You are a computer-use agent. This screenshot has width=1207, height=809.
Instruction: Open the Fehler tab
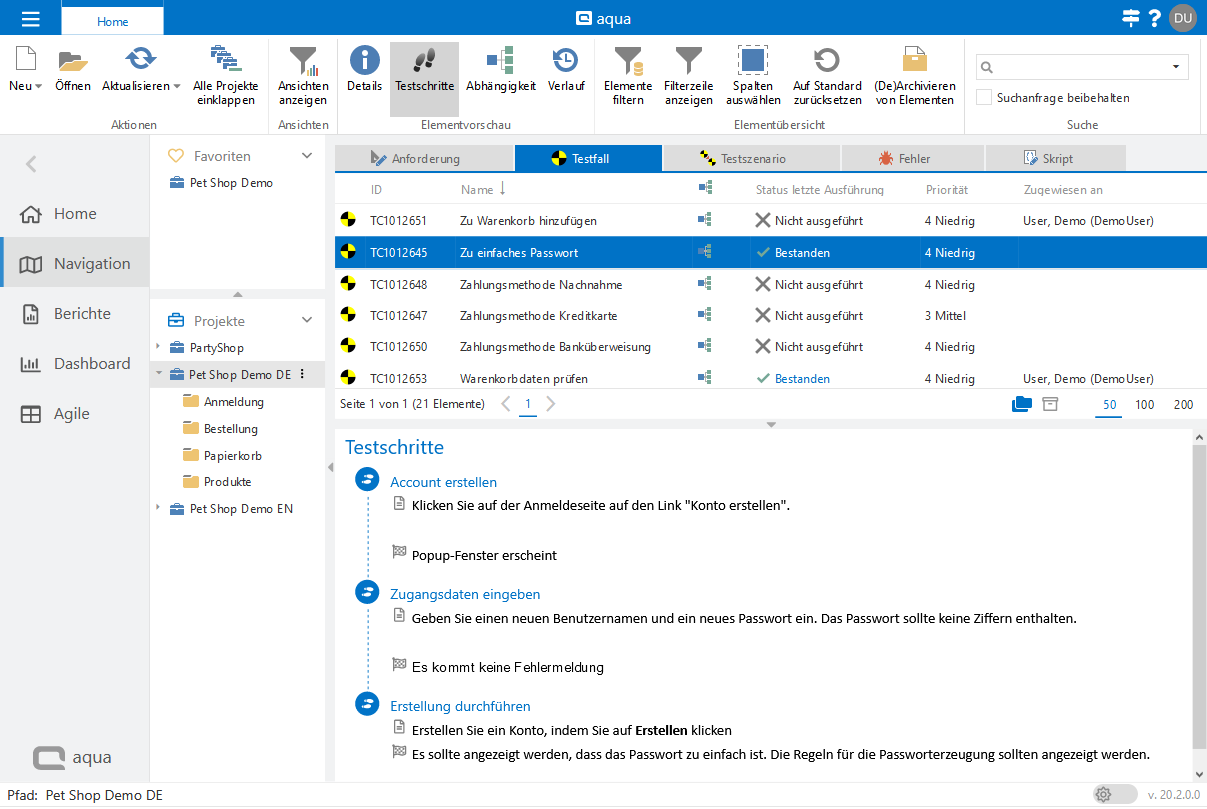913,158
